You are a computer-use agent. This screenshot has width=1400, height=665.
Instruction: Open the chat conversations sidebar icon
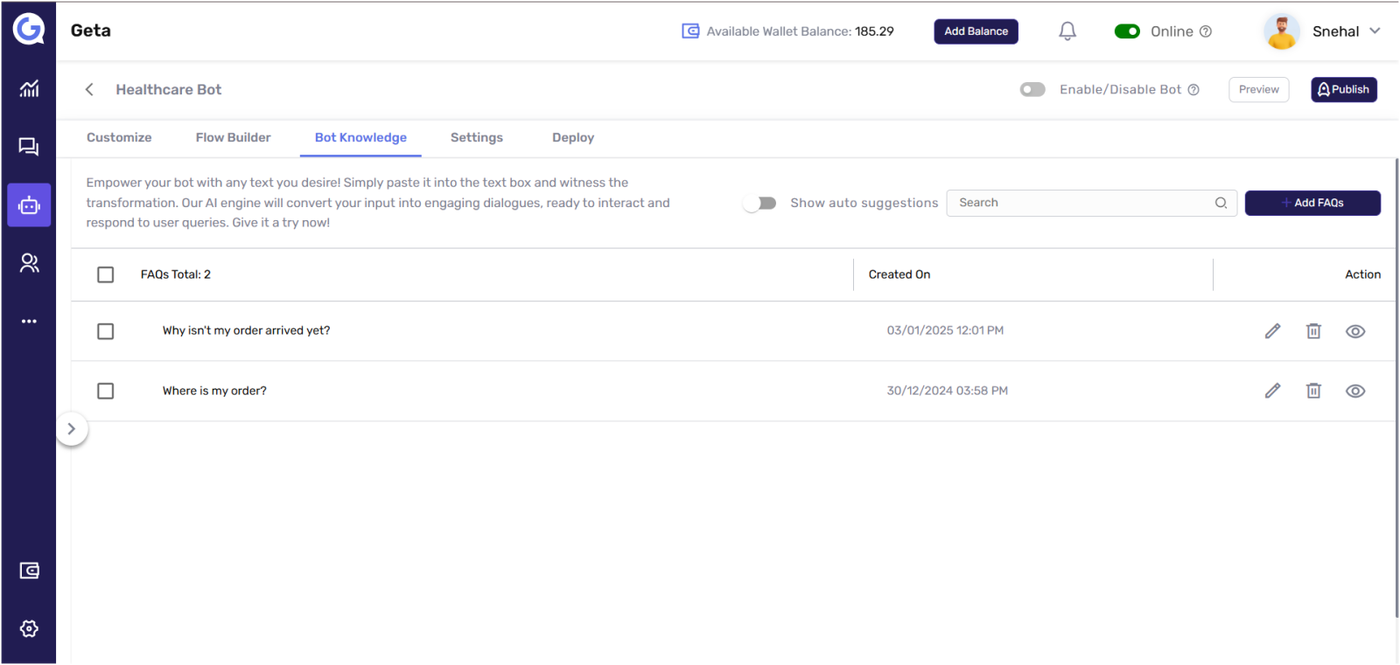click(29, 147)
